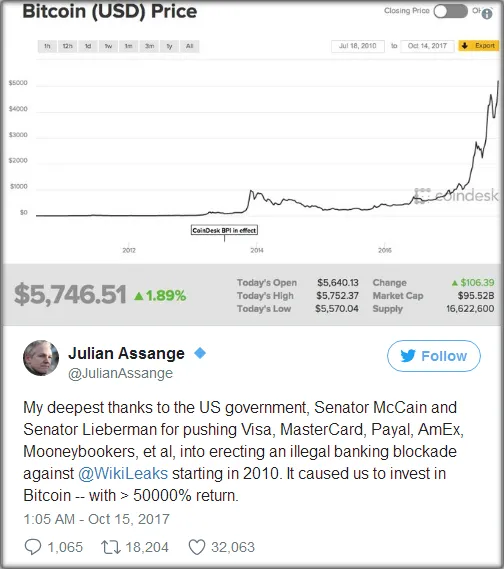
Task: Select the All time range
Action: pyautogui.click(x=189, y=46)
